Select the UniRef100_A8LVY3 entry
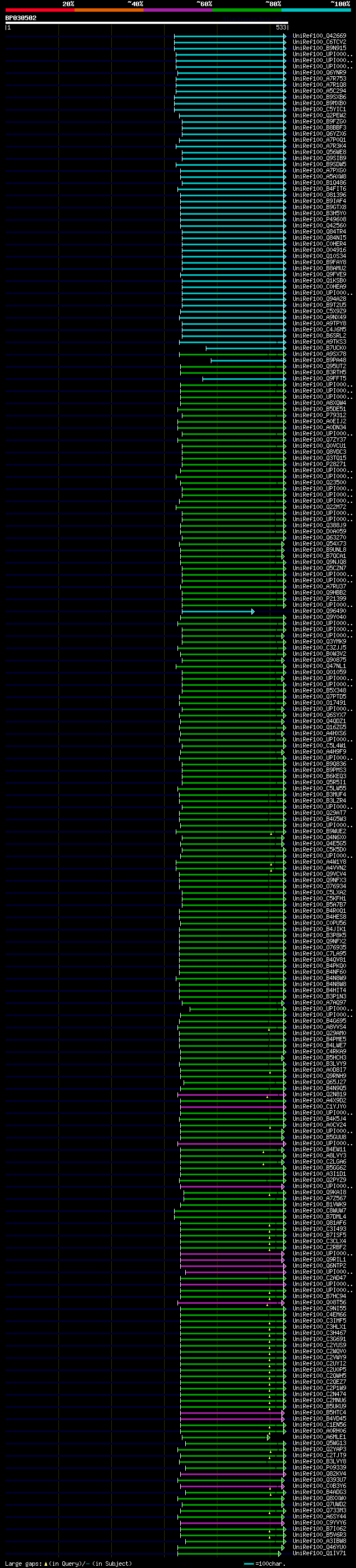The image size is (356, 1568). tap(319, 1155)
